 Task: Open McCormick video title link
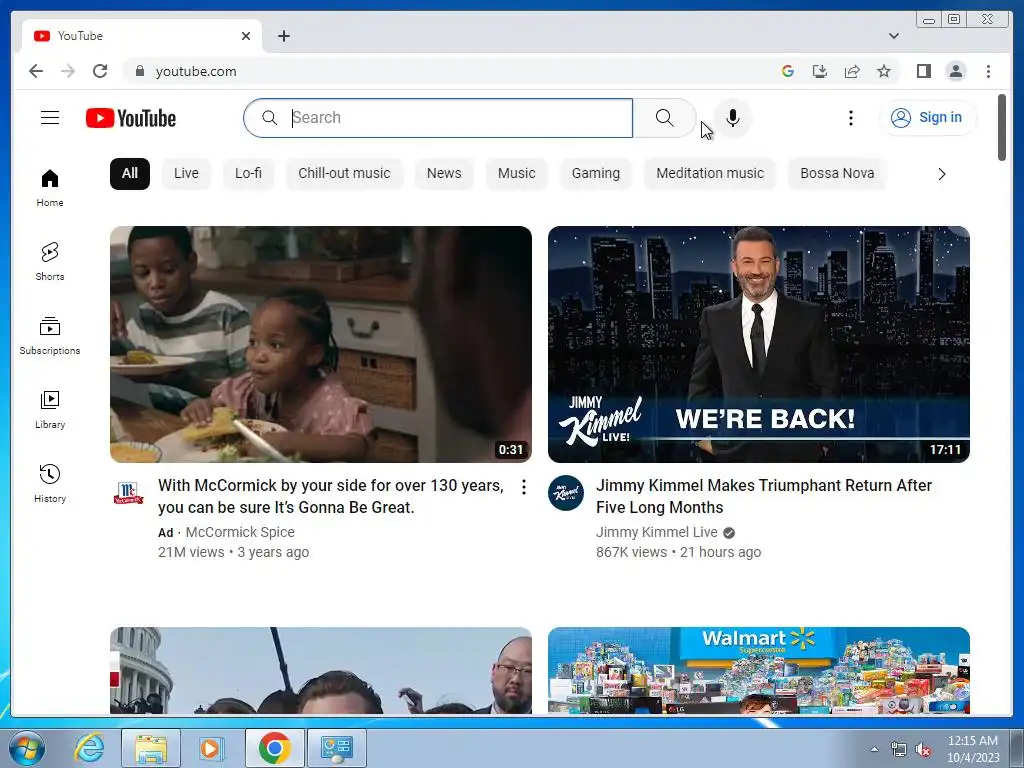point(330,496)
